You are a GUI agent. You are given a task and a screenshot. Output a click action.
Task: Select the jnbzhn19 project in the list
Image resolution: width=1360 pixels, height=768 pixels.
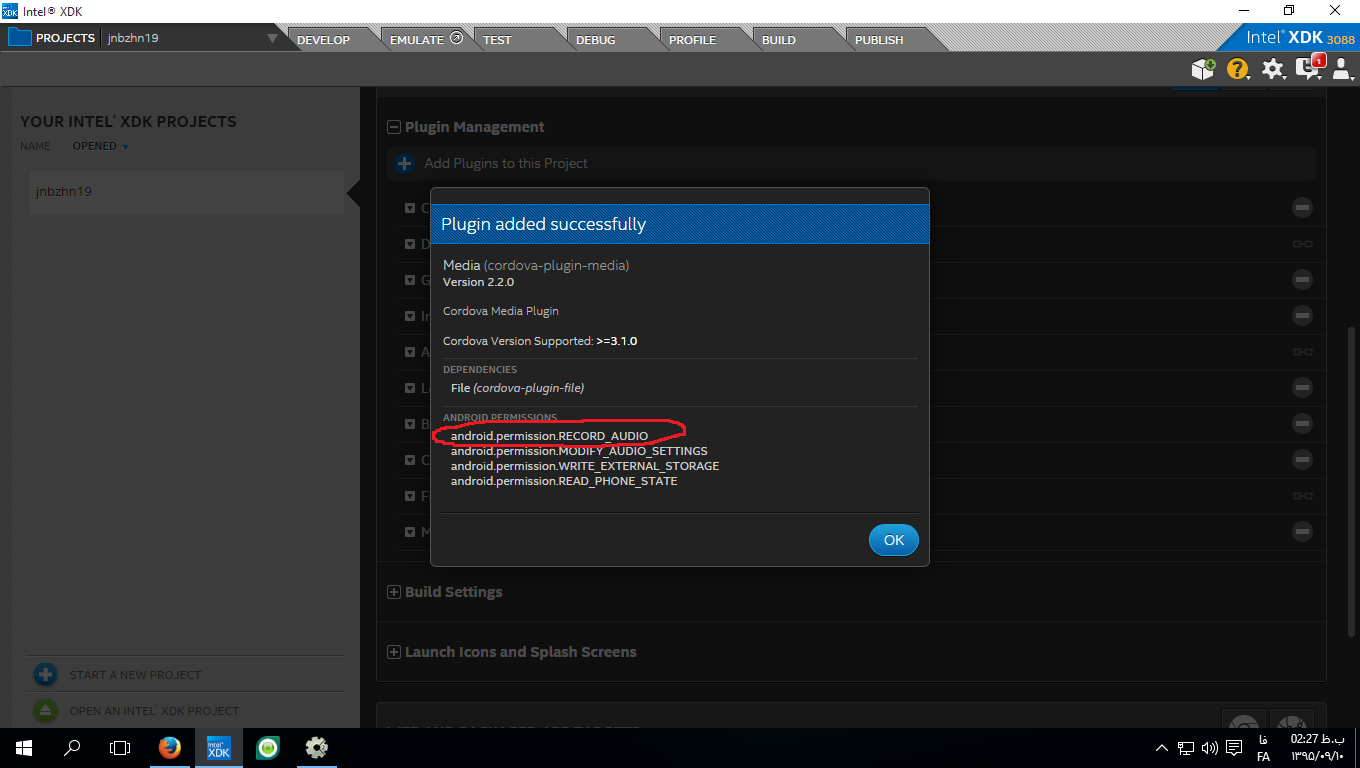187,191
